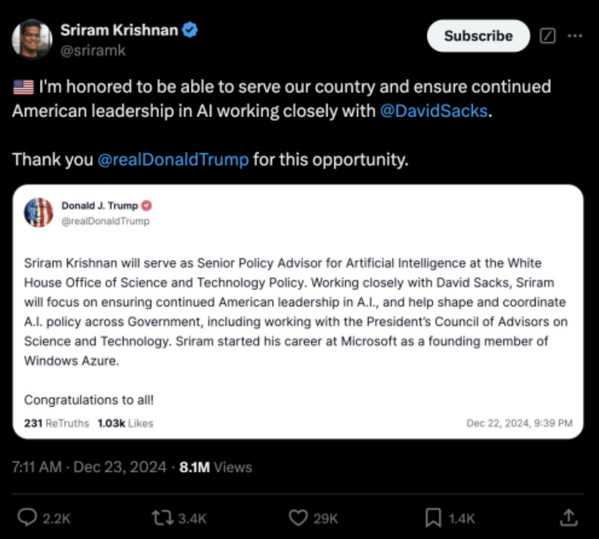
Task: Click the Subscribe button
Action: pyautogui.click(x=478, y=36)
